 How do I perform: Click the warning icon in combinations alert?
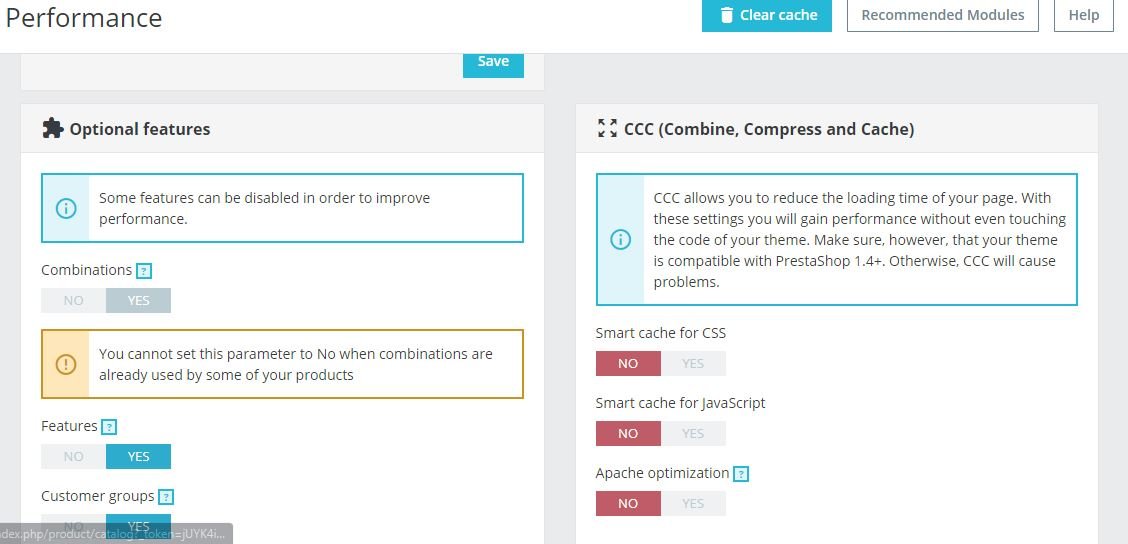[x=66, y=364]
